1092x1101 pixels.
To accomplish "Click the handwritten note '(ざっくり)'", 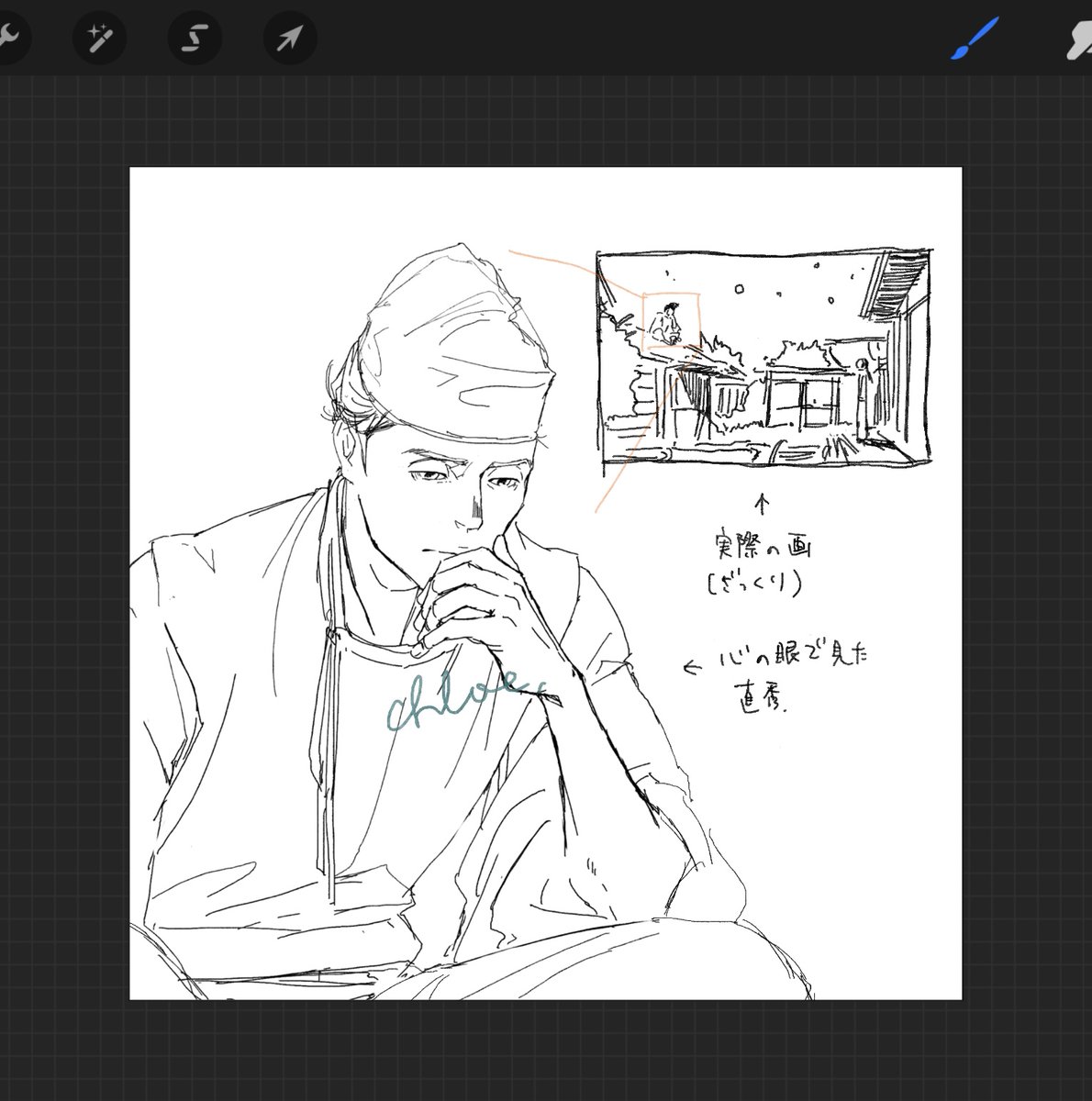I will [754, 584].
